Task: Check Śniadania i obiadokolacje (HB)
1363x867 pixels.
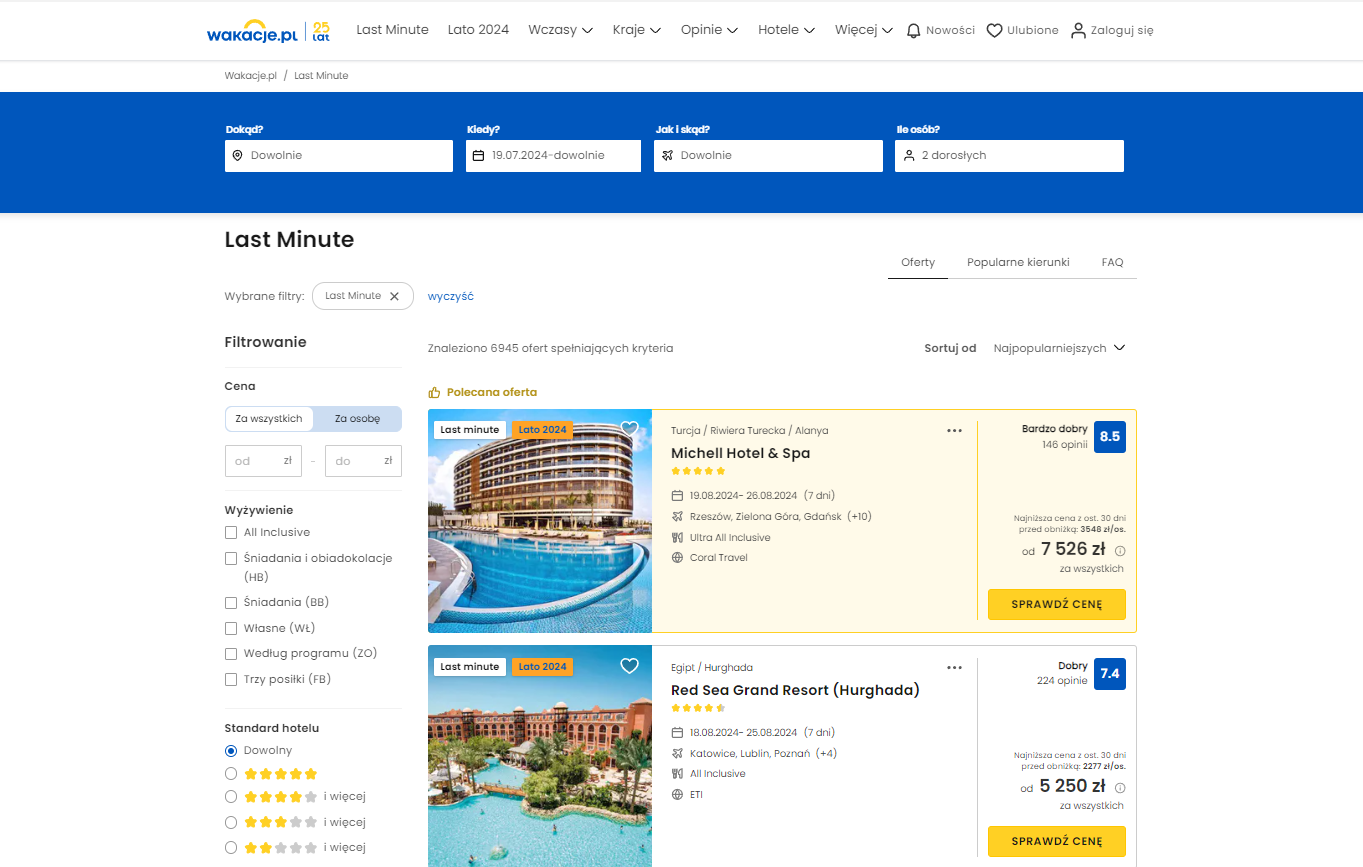Action: [x=231, y=559]
